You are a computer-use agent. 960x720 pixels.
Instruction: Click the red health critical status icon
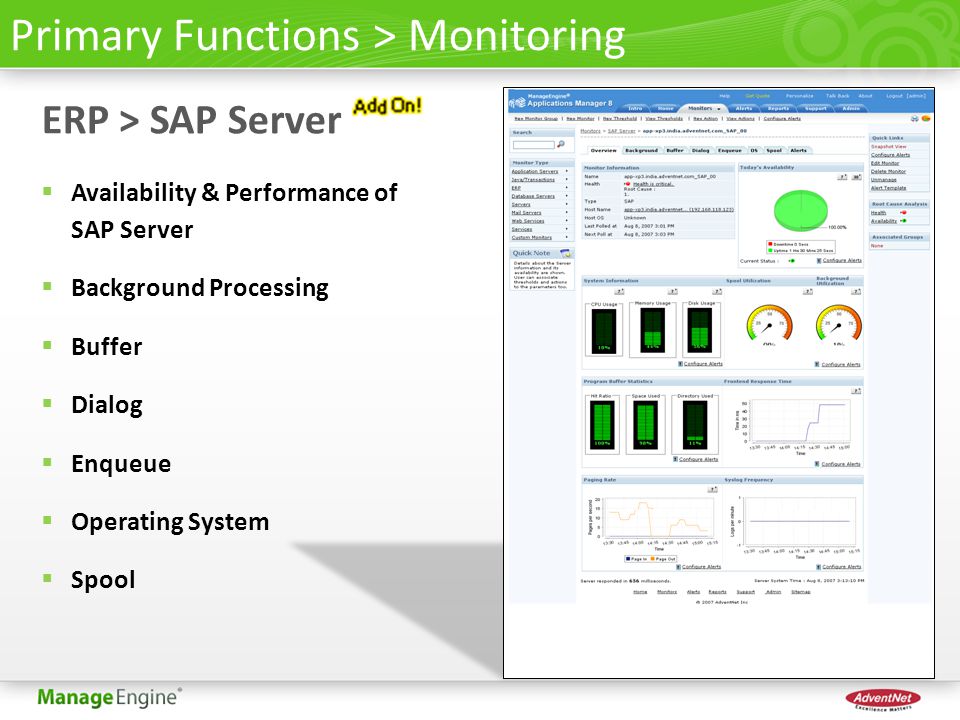pyautogui.click(x=627, y=184)
